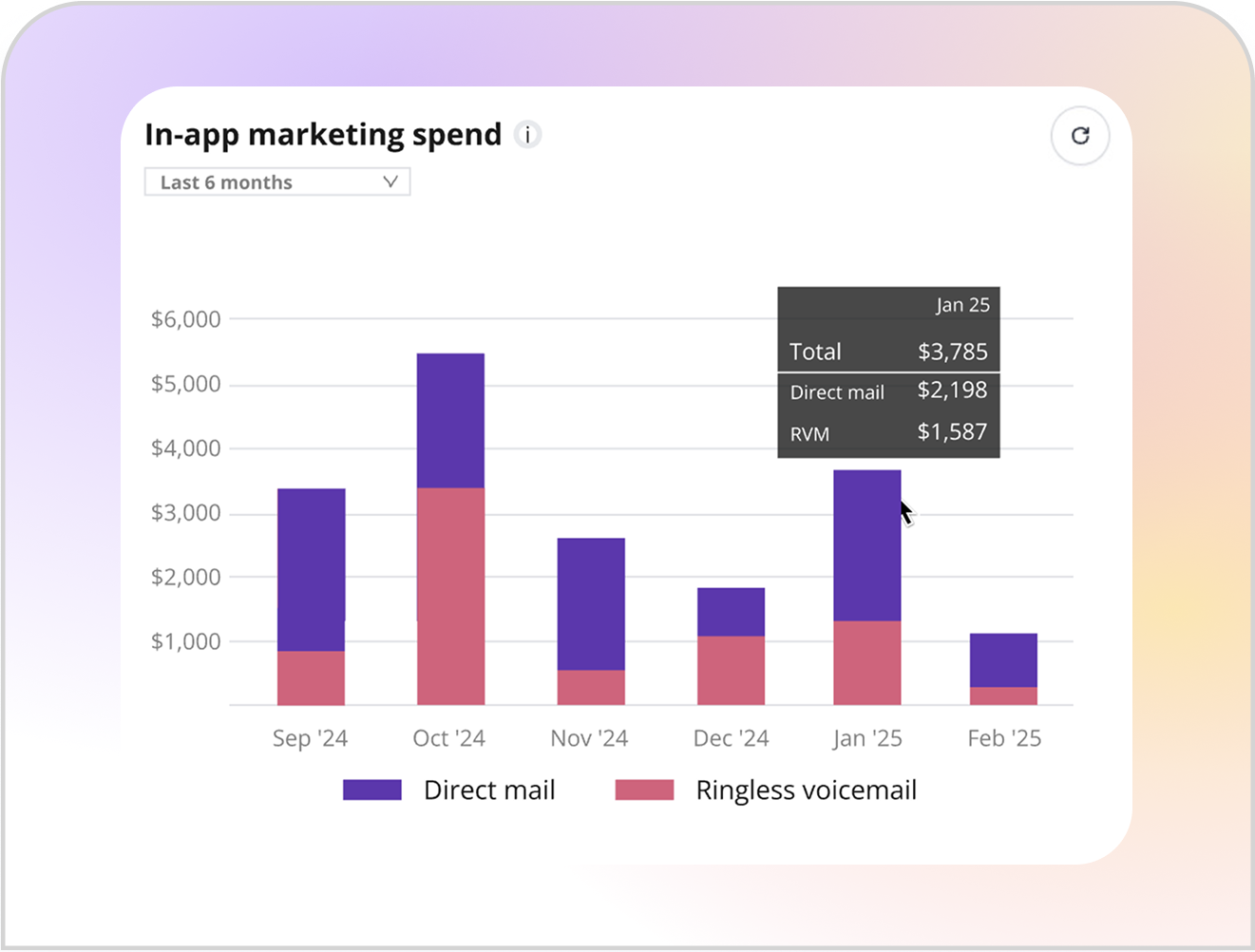Select Nov '24 Ringless voicemail bar segment
Screen dimensions: 1255x952
pos(591,688)
